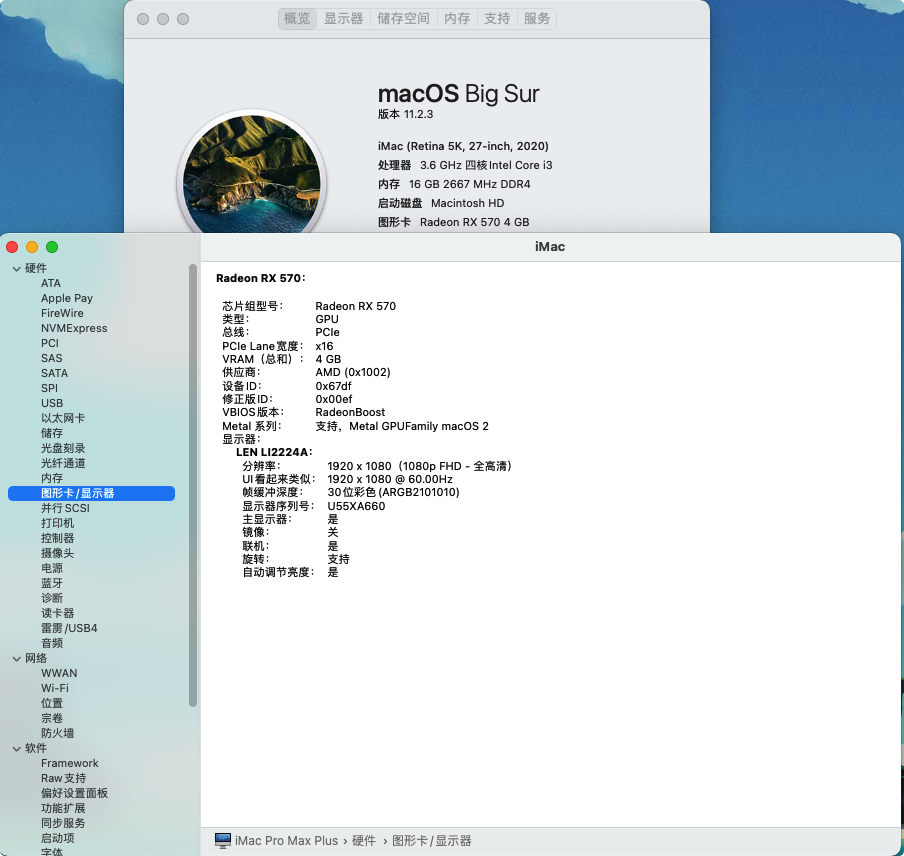Select 功能扩展 under software

[63, 808]
